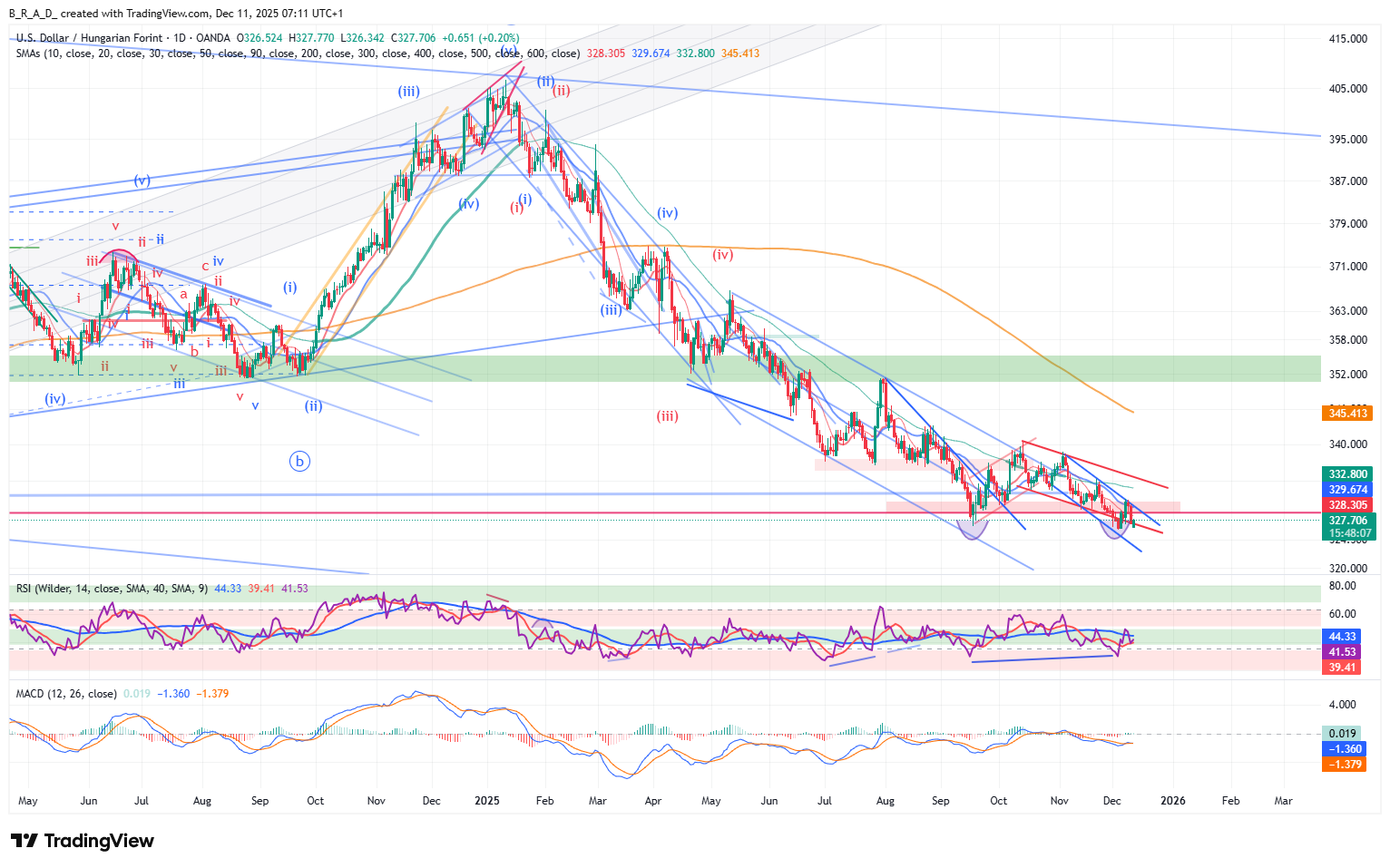
Task: Click the 2026 label on time axis
Action: pos(1173,801)
